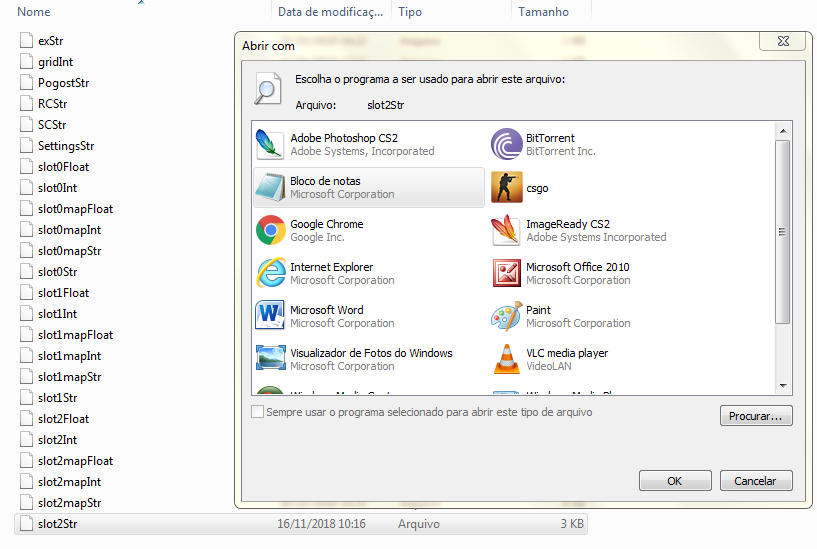Select the slot1Str file name
Viewport: 817px width, 549px height.
(x=57, y=397)
